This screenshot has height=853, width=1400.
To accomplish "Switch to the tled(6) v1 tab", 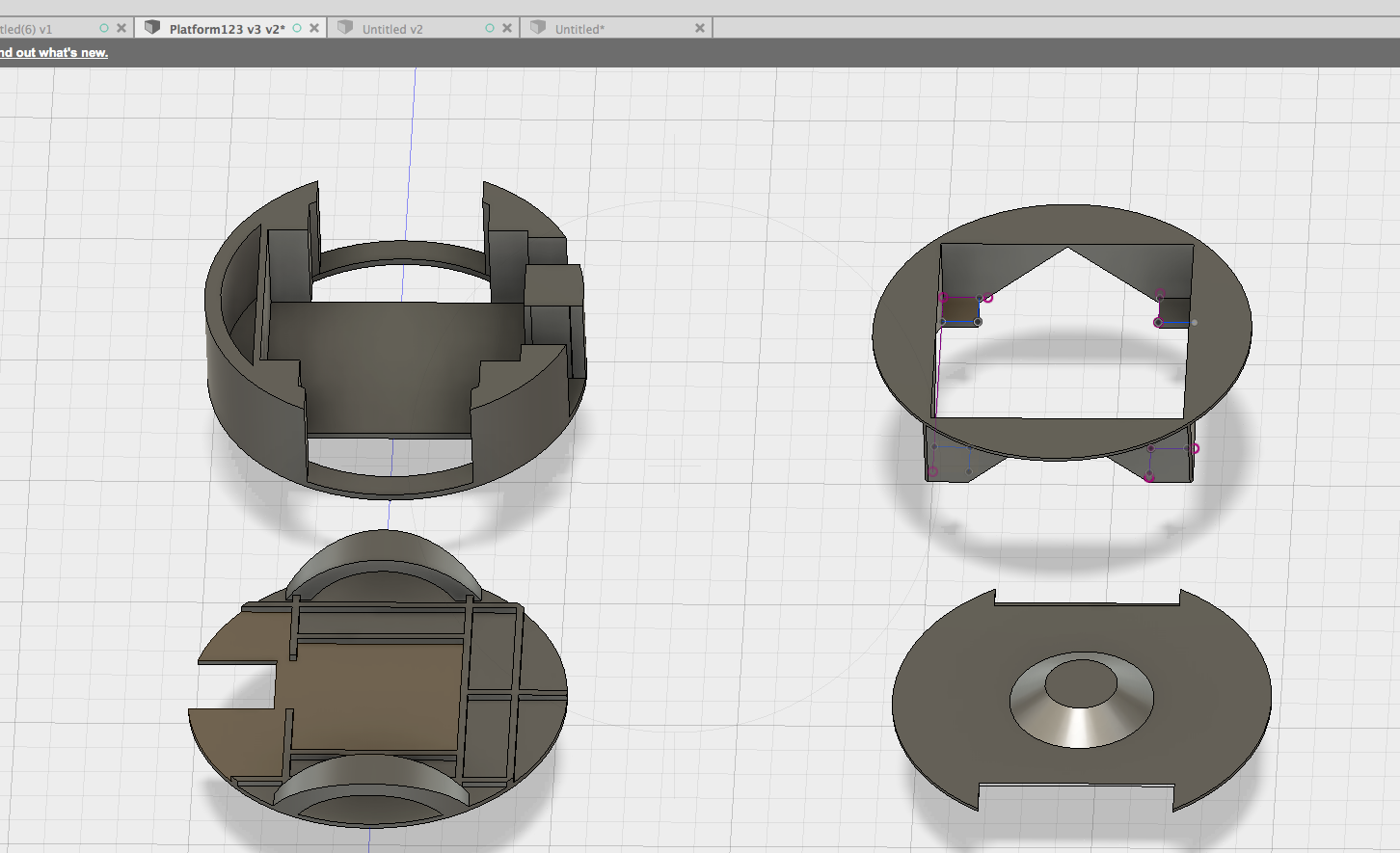I will pos(27,29).
